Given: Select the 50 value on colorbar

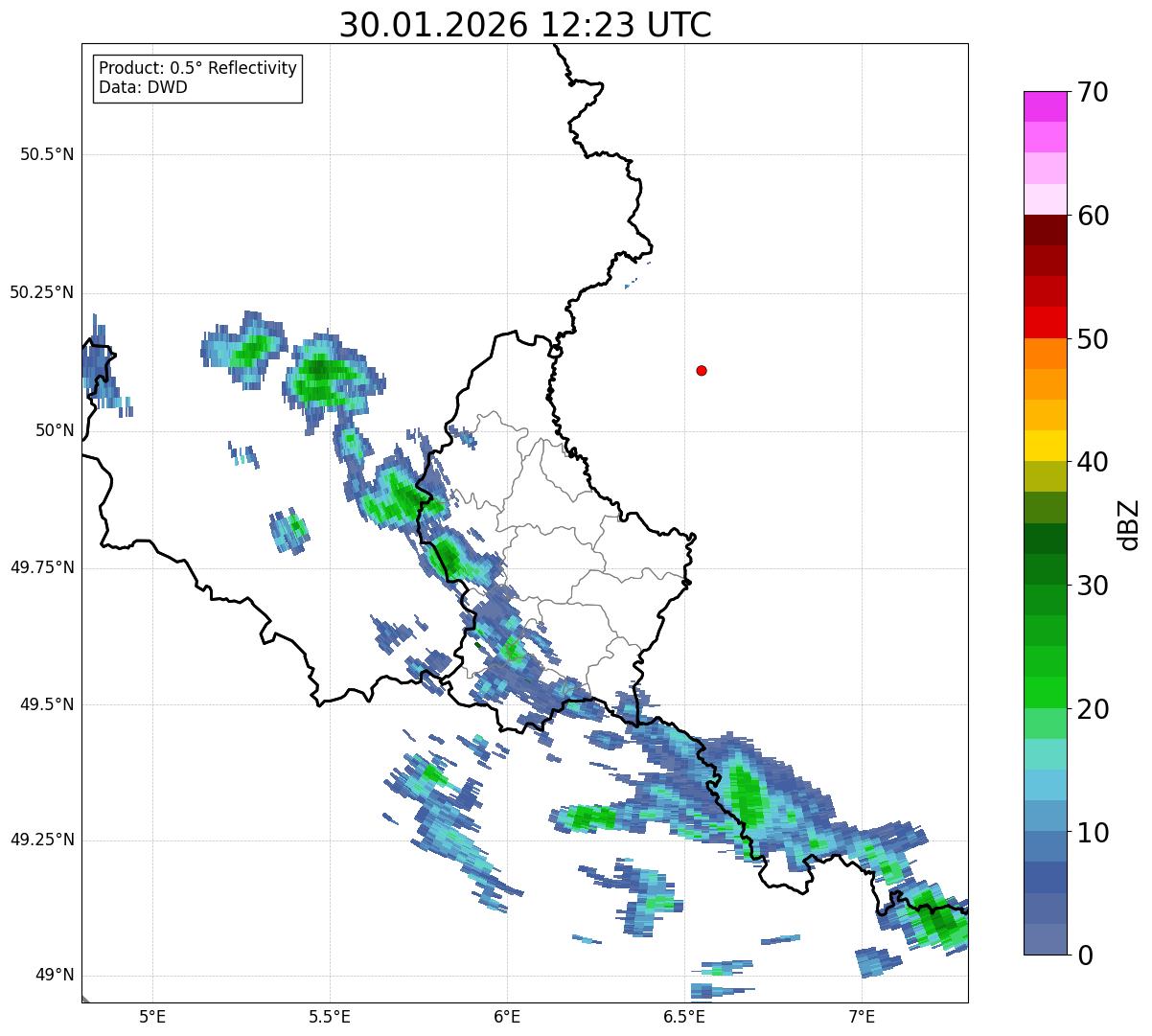Looking at the screenshot, I should tap(1093, 339).
